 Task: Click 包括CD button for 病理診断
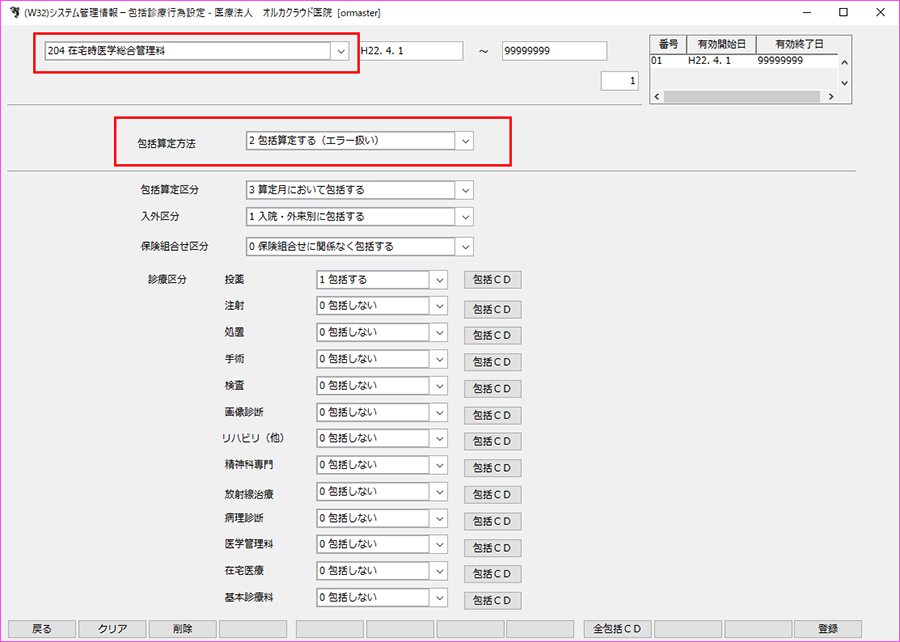point(492,521)
